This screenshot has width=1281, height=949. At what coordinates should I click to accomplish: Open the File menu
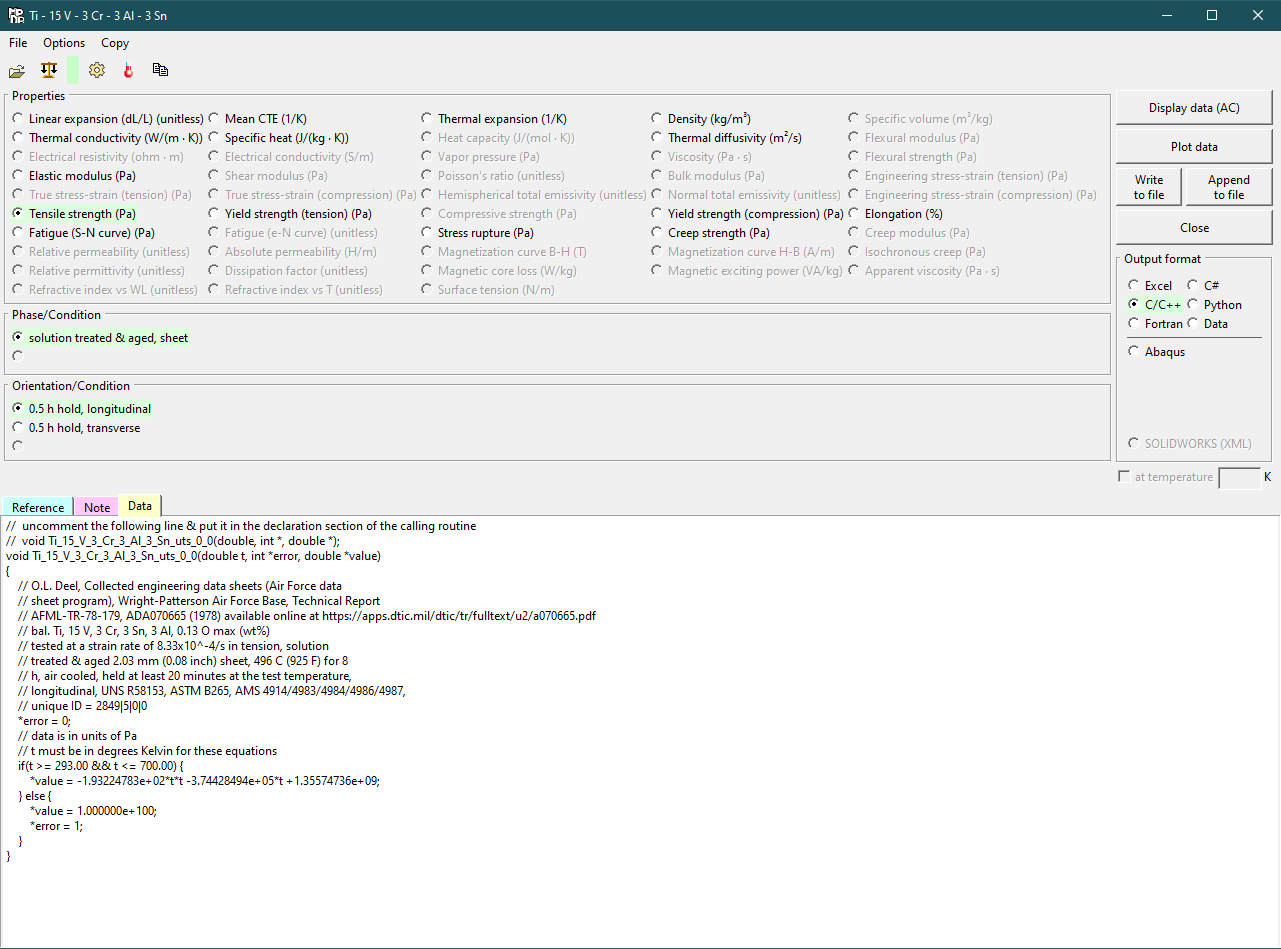pos(18,43)
